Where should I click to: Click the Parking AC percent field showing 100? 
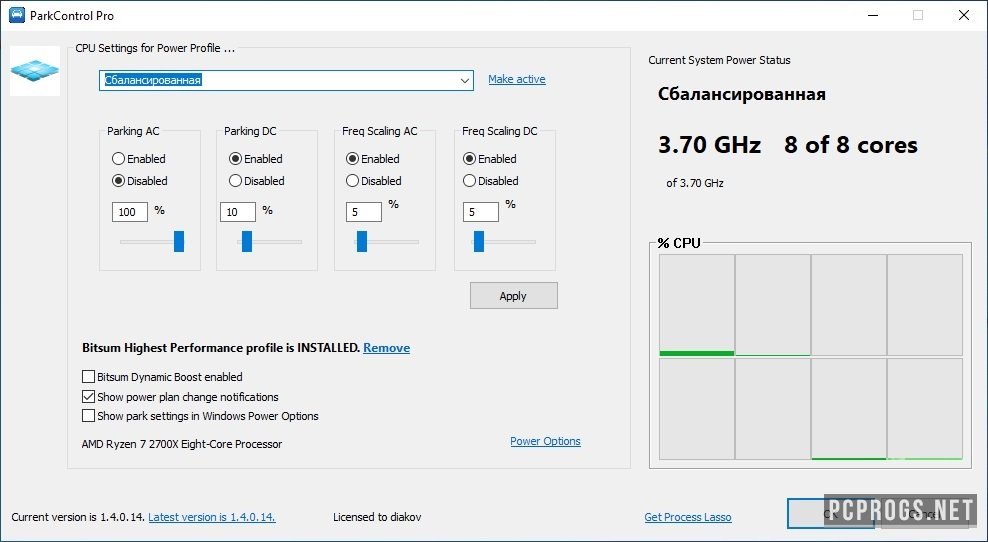[130, 212]
